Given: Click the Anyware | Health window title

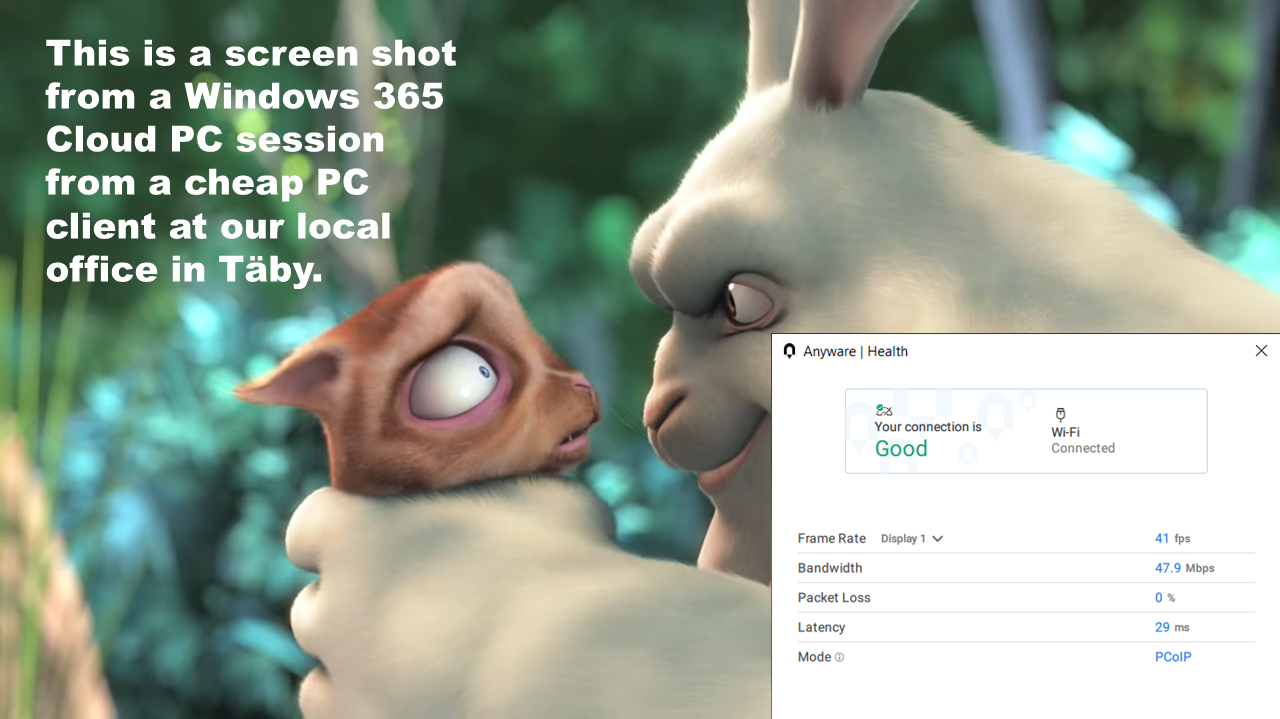Looking at the screenshot, I should [855, 351].
